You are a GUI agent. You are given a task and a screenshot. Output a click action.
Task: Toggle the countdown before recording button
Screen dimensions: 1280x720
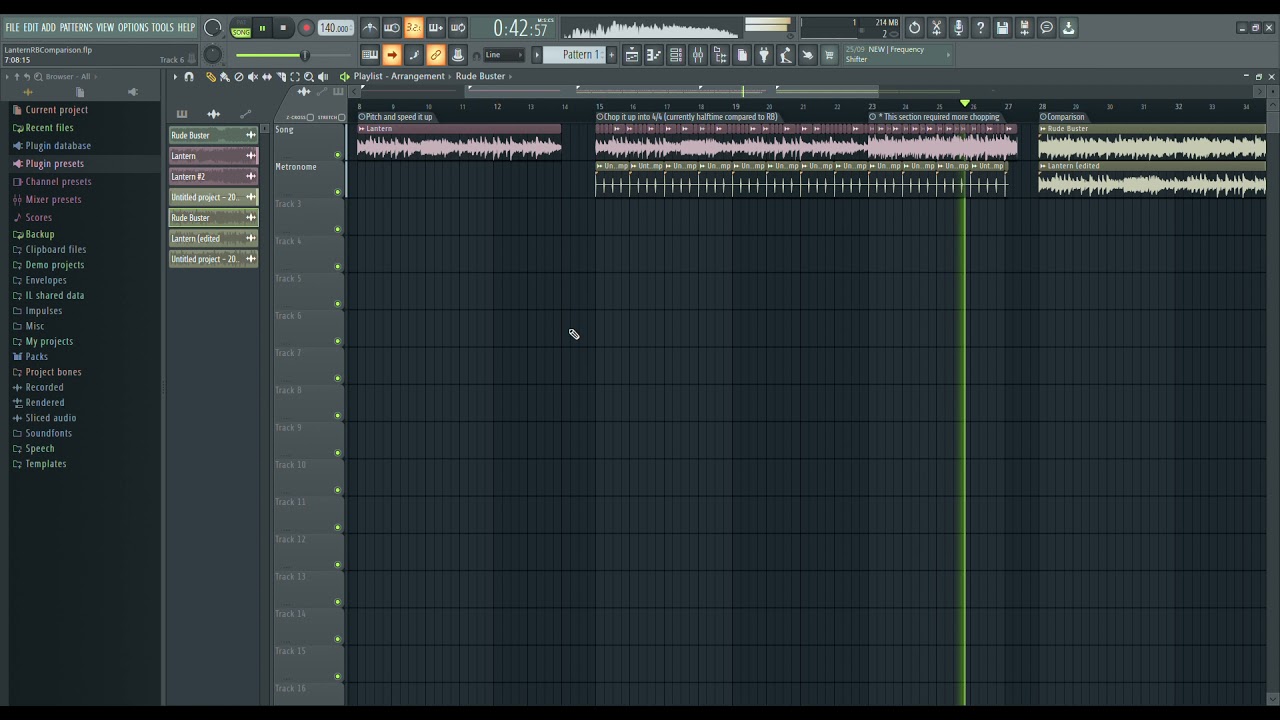[414, 28]
